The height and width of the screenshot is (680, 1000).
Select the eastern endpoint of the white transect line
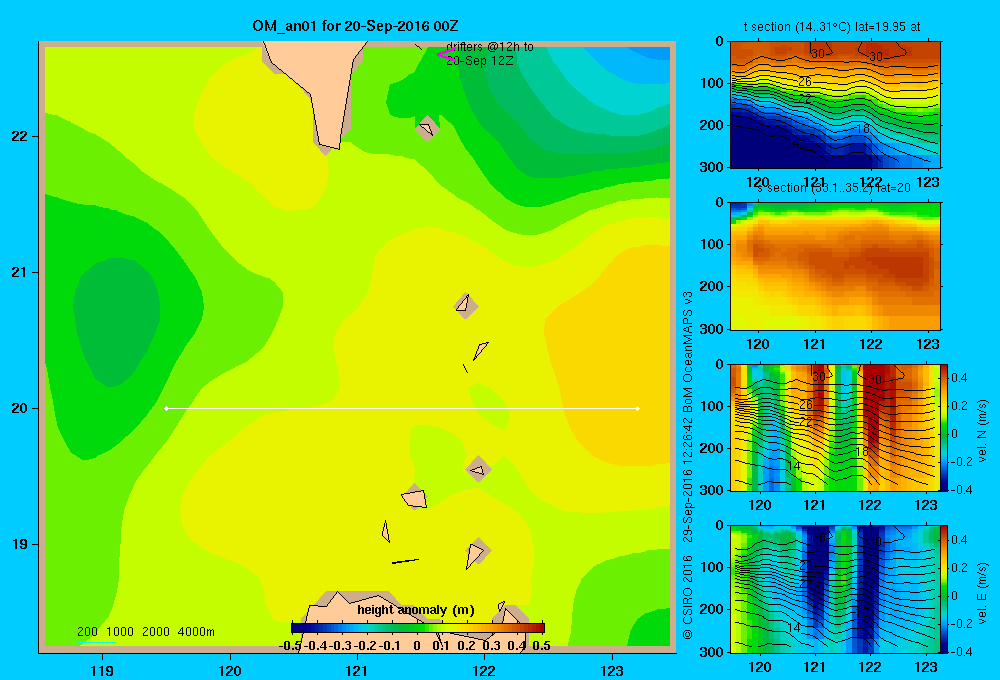tap(638, 408)
